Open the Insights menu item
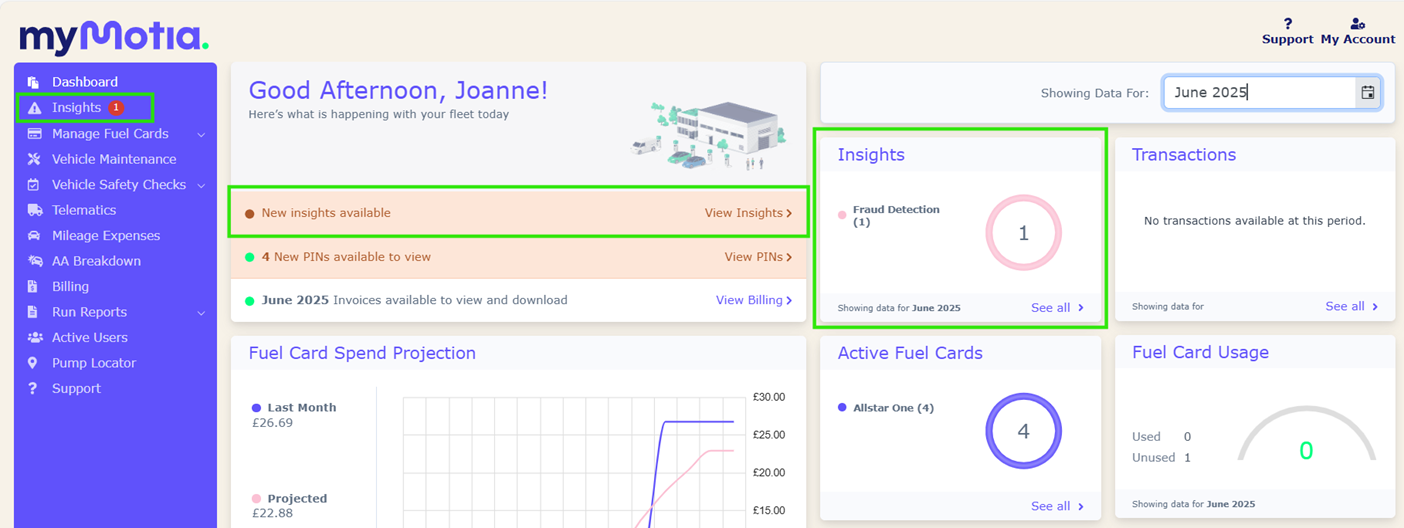1404x528 pixels. pos(76,107)
